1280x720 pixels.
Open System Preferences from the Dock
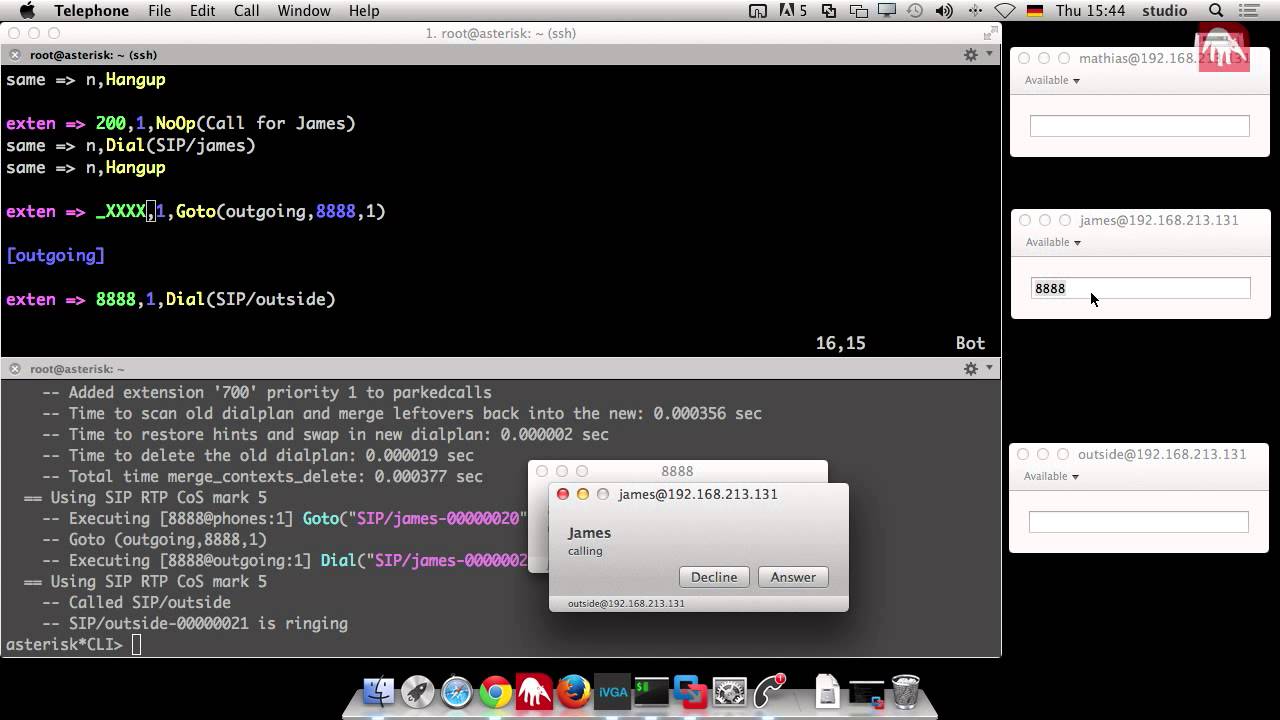730,692
